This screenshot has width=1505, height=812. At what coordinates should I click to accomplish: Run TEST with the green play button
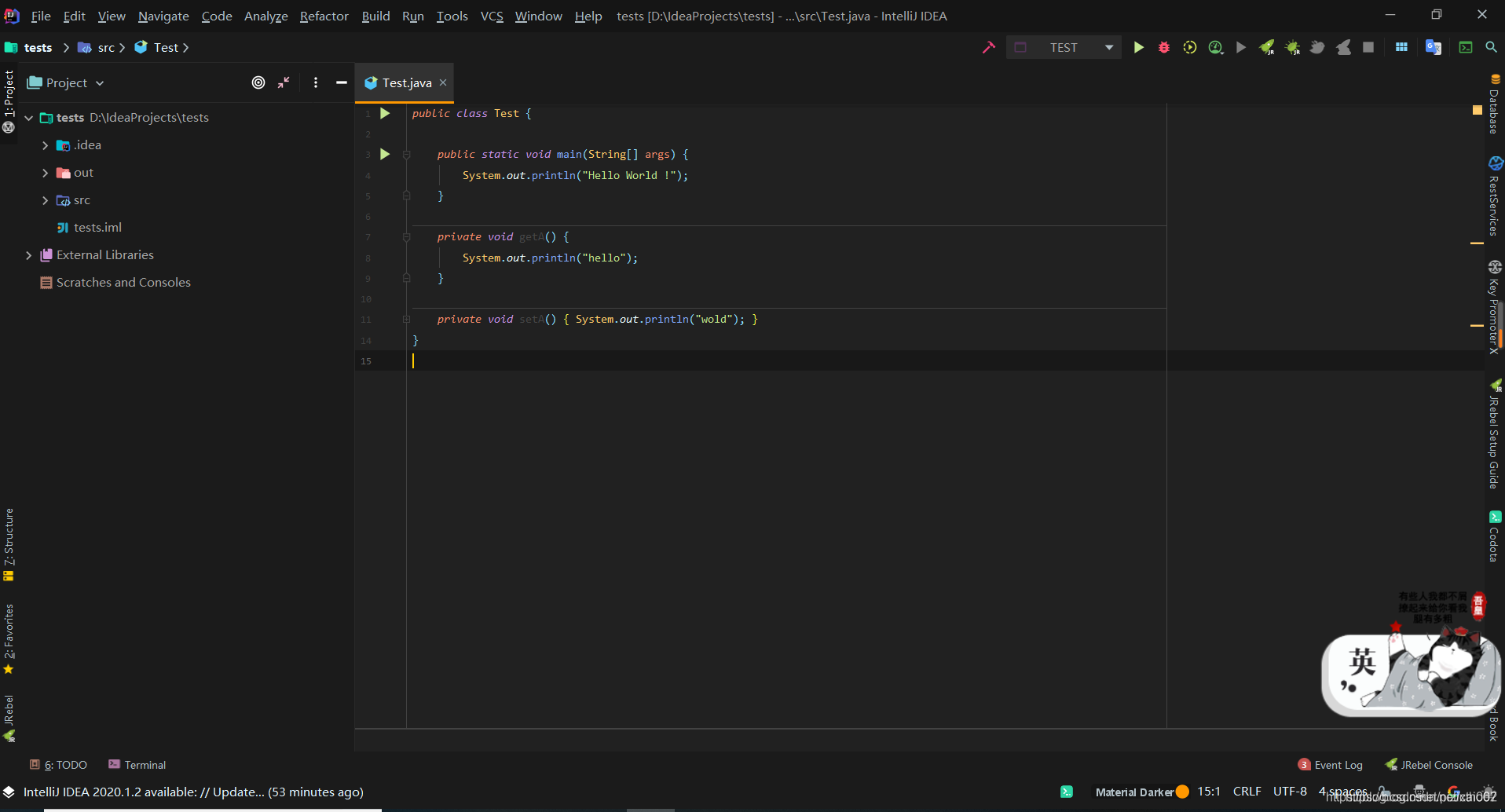point(1138,47)
